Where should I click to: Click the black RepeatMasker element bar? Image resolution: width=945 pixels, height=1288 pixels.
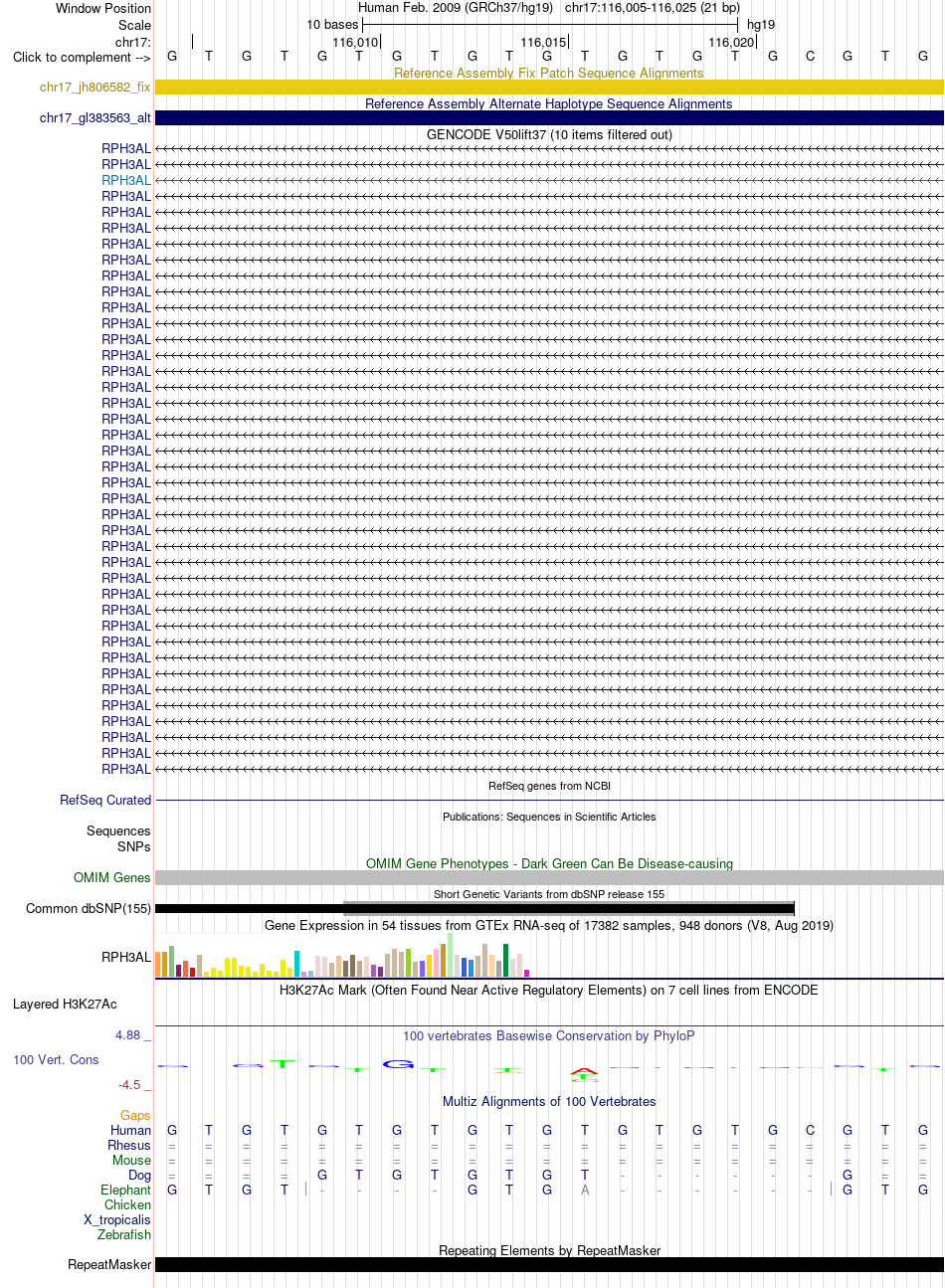549,1264
